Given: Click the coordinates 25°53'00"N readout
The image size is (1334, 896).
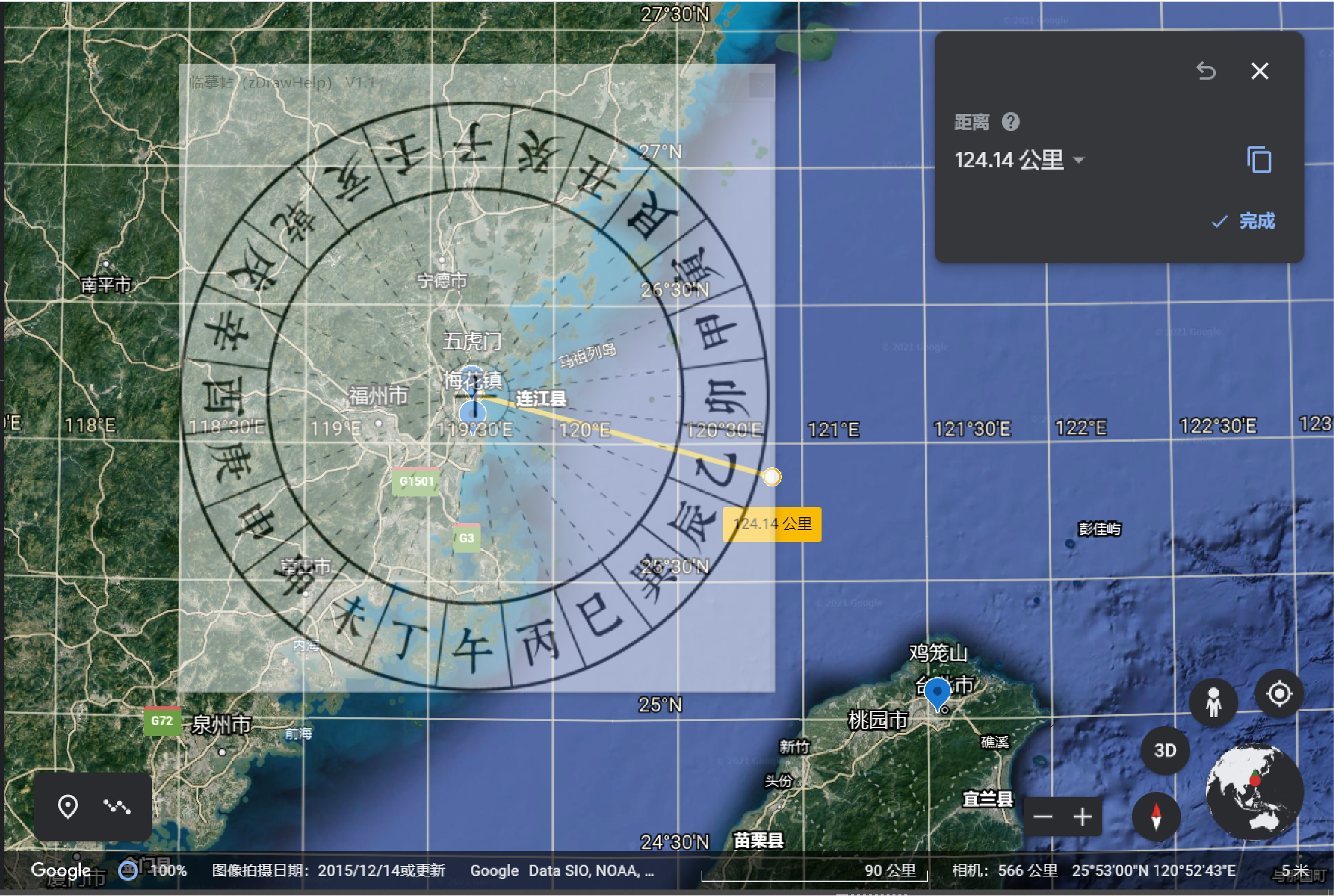Looking at the screenshot, I should coord(1153,870).
